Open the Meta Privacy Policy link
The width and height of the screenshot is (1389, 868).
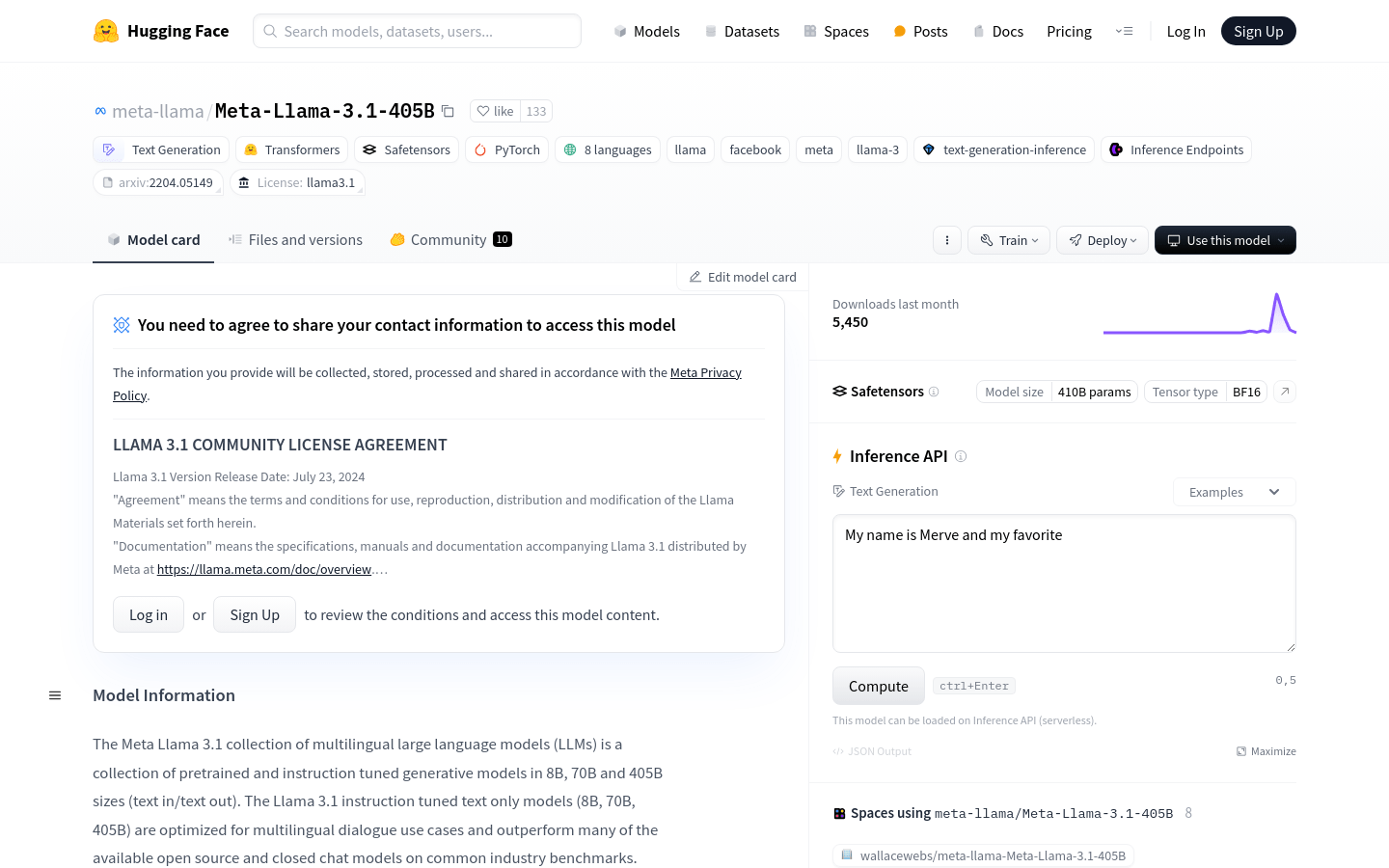point(705,372)
